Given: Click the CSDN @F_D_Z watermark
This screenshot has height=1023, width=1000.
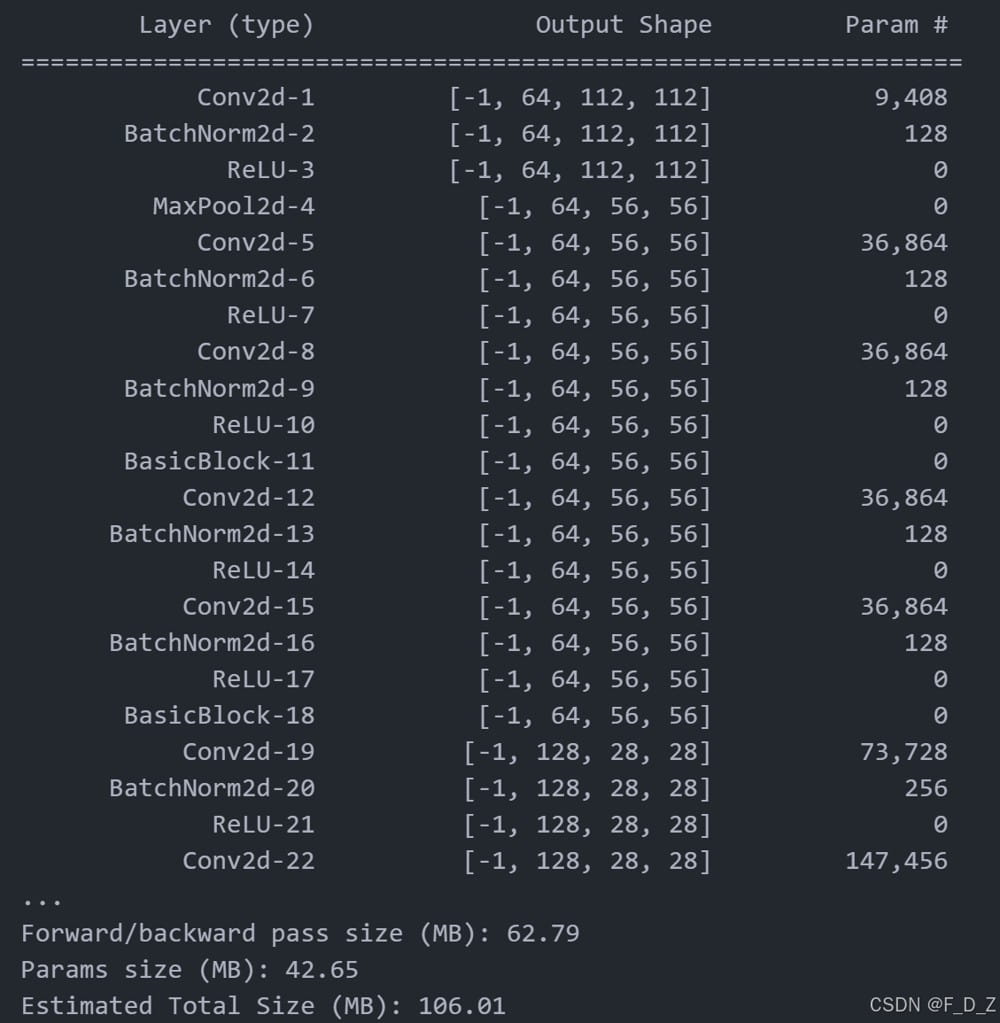Looking at the screenshot, I should point(932,1005).
